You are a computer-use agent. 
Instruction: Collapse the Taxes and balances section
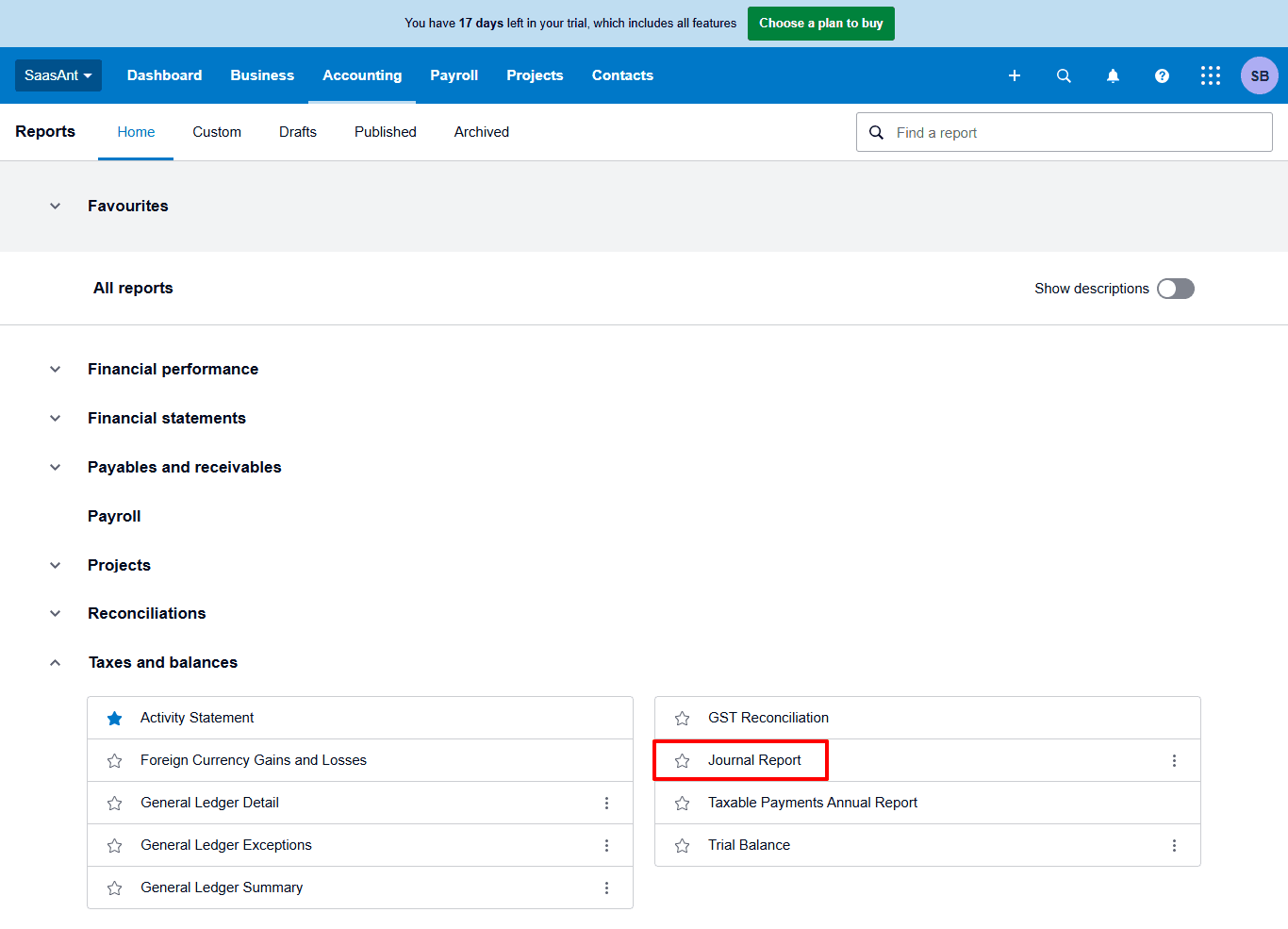click(56, 663)
